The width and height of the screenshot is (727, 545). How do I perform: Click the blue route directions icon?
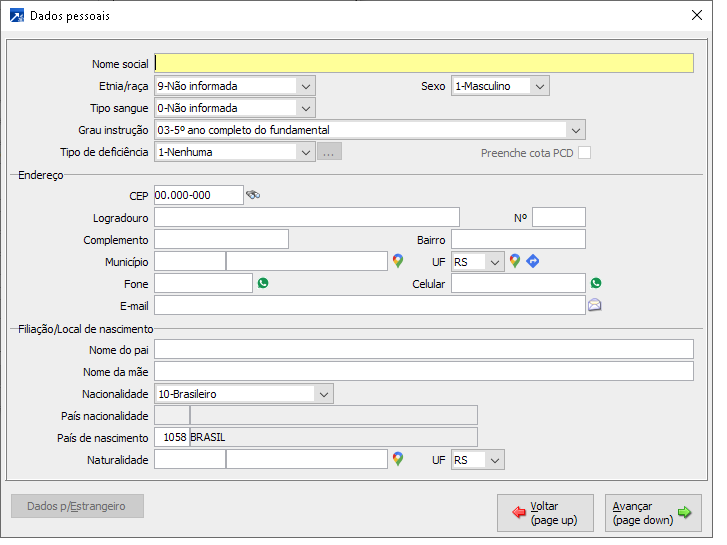[x=533, y=261]
